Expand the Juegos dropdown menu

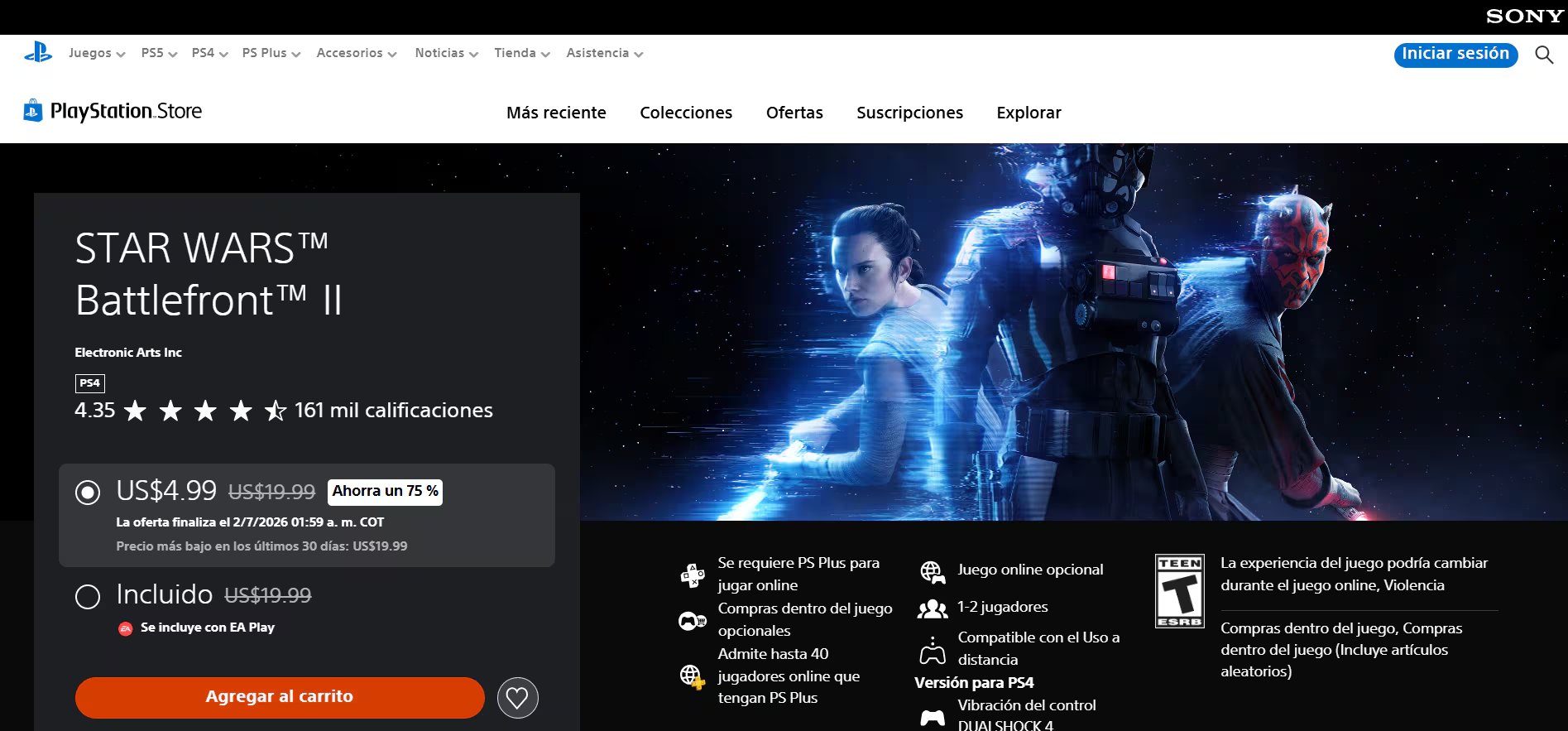[x=97, y=53]
